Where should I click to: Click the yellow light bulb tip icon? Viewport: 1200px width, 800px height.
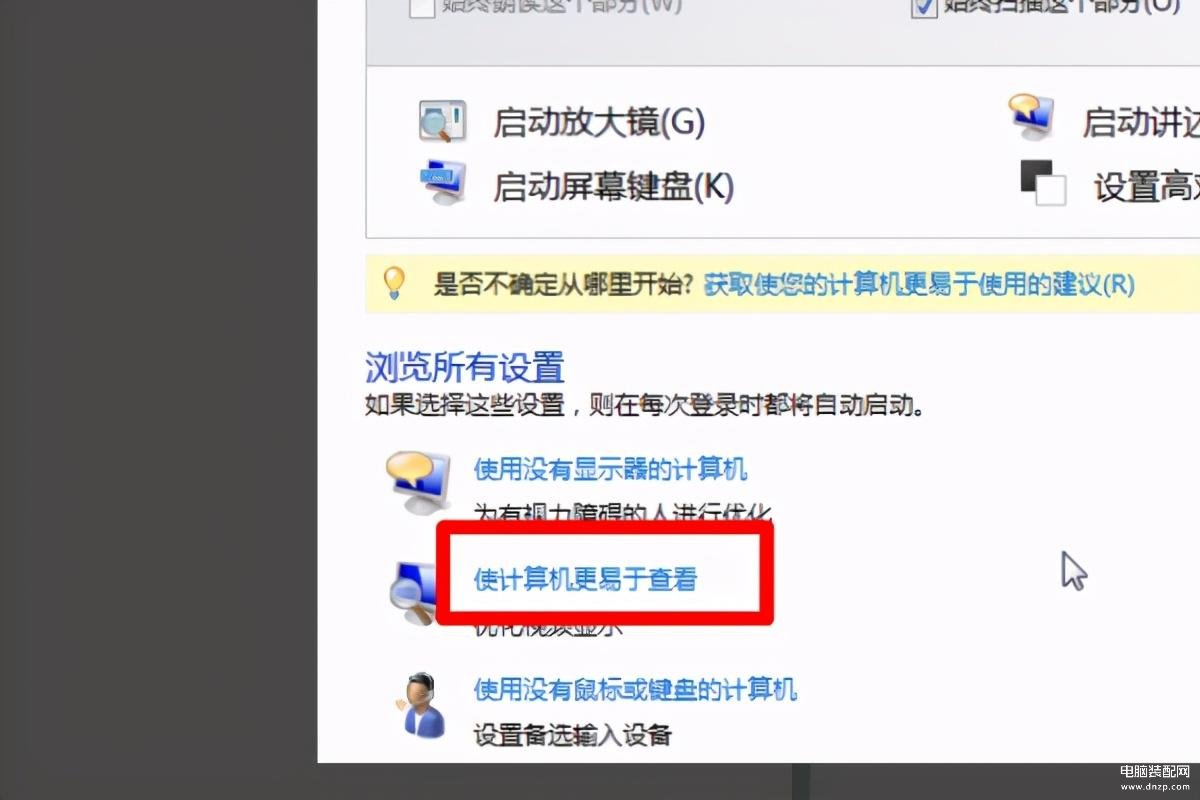pos(395,283)
